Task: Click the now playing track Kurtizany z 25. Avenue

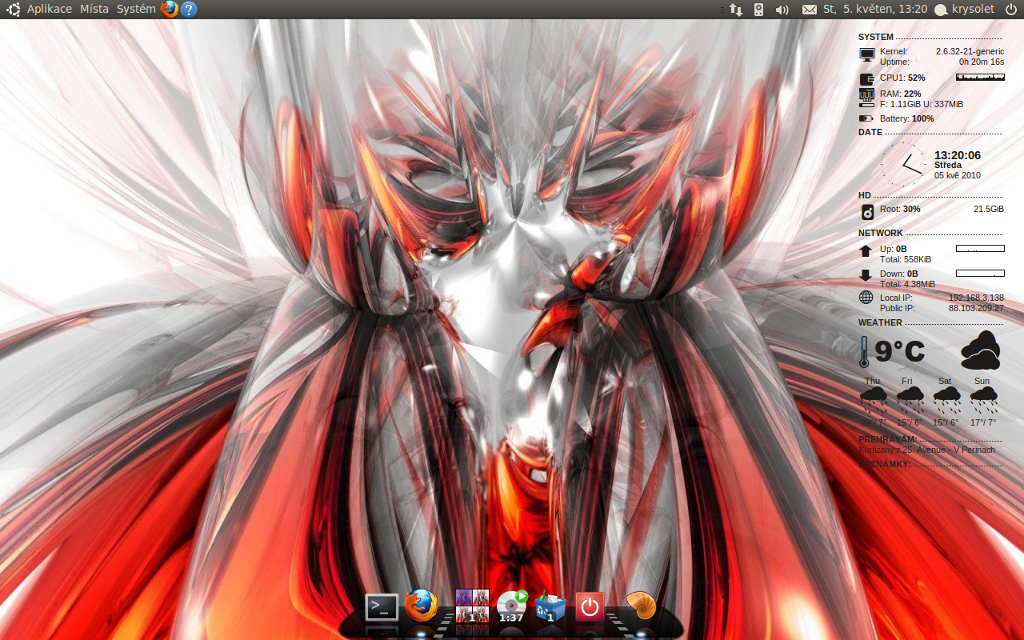Action: 927,450
